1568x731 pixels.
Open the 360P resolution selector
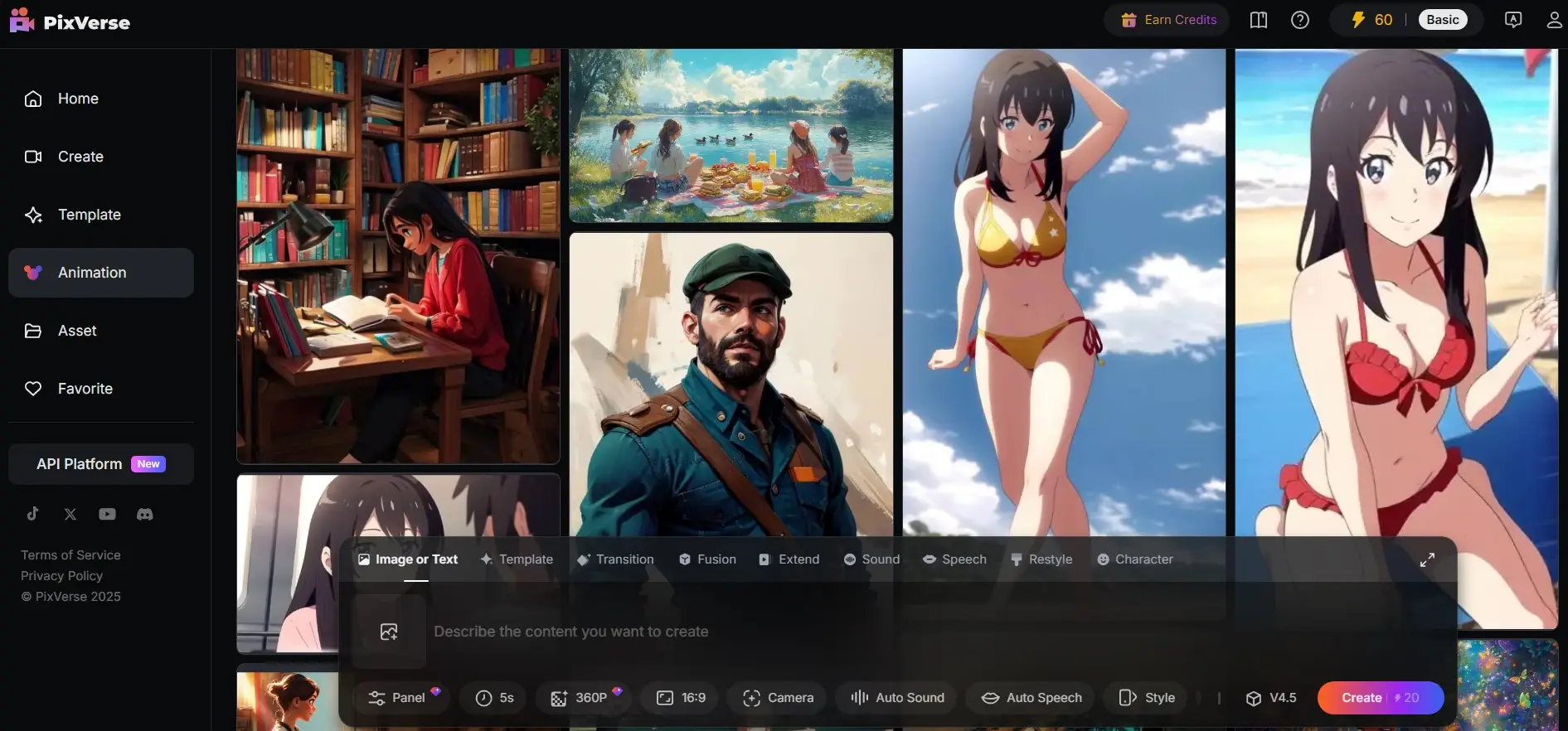[x=585, y=698]
